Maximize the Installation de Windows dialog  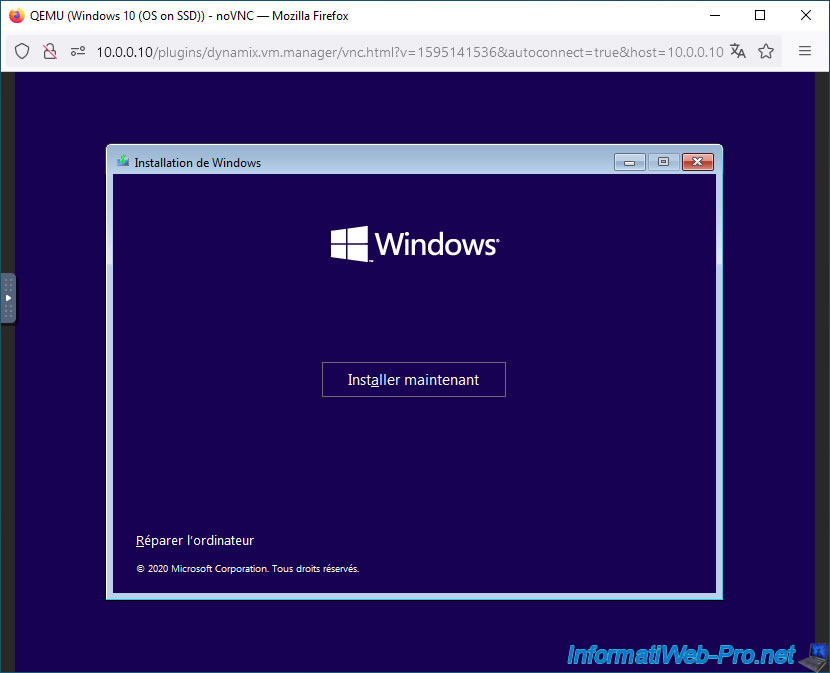(x=663, y=162)
